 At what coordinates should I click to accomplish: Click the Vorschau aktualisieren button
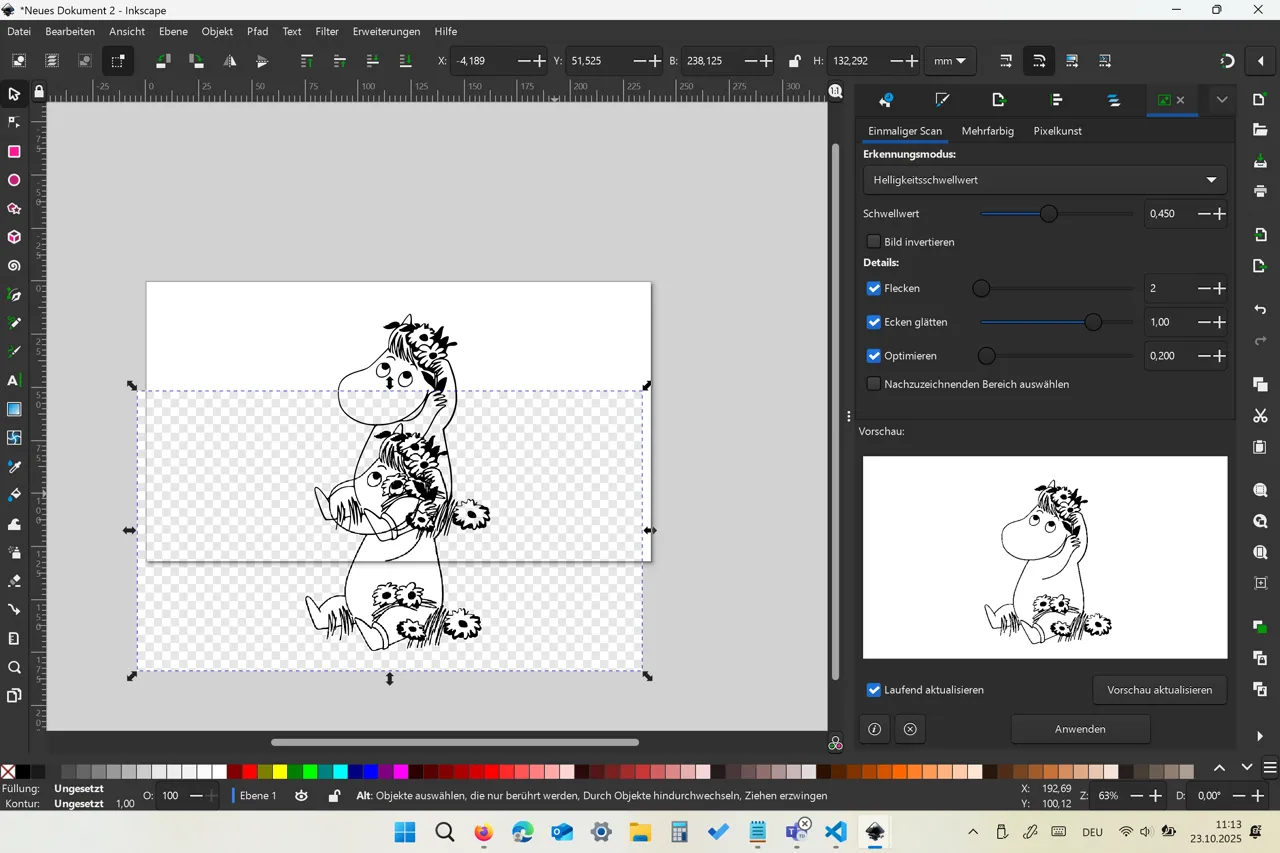click(1160, 690)
